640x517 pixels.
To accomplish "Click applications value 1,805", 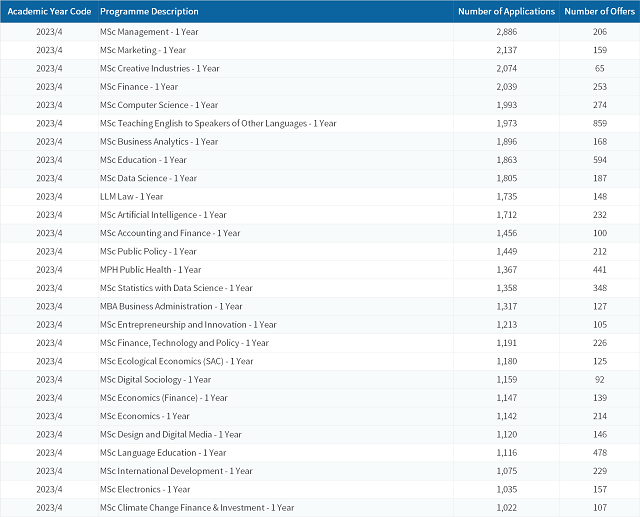I will click(507, 178).
